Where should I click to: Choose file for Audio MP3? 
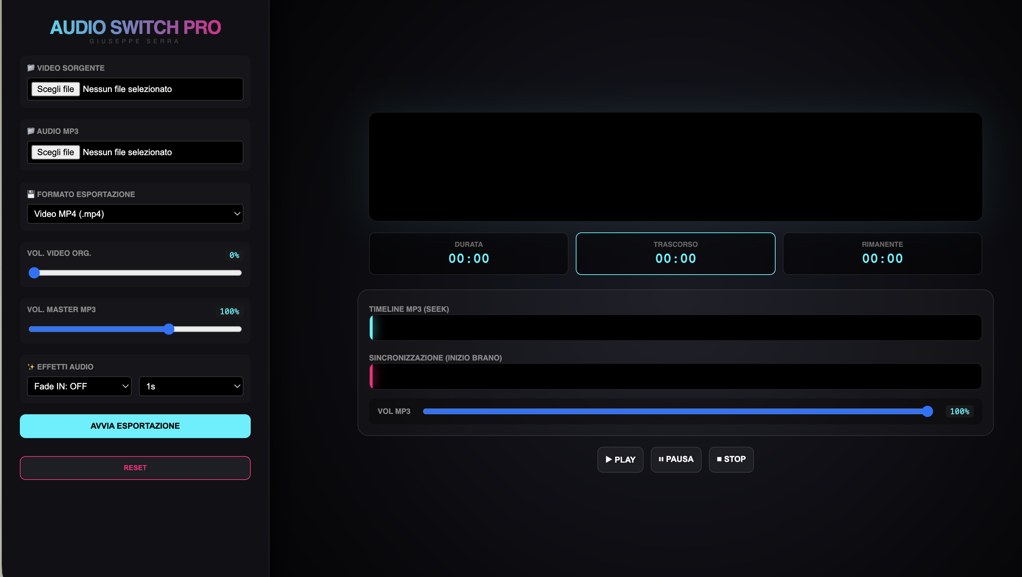pyautogui.click(x=55, y=153)
